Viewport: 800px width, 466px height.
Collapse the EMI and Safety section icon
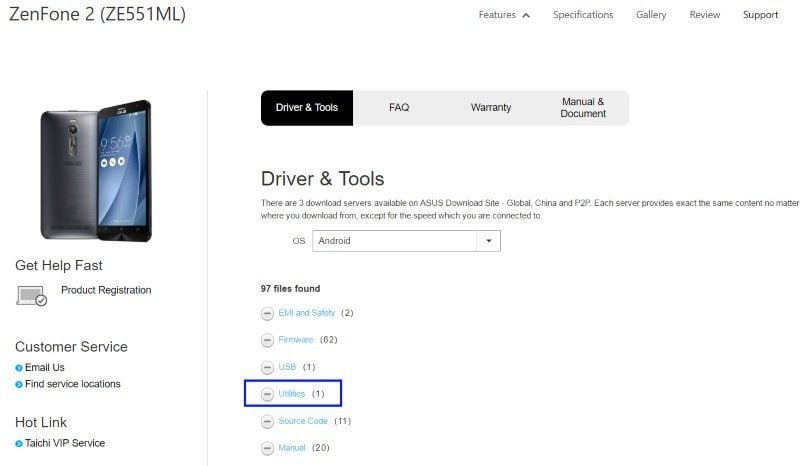pos(267,313)
